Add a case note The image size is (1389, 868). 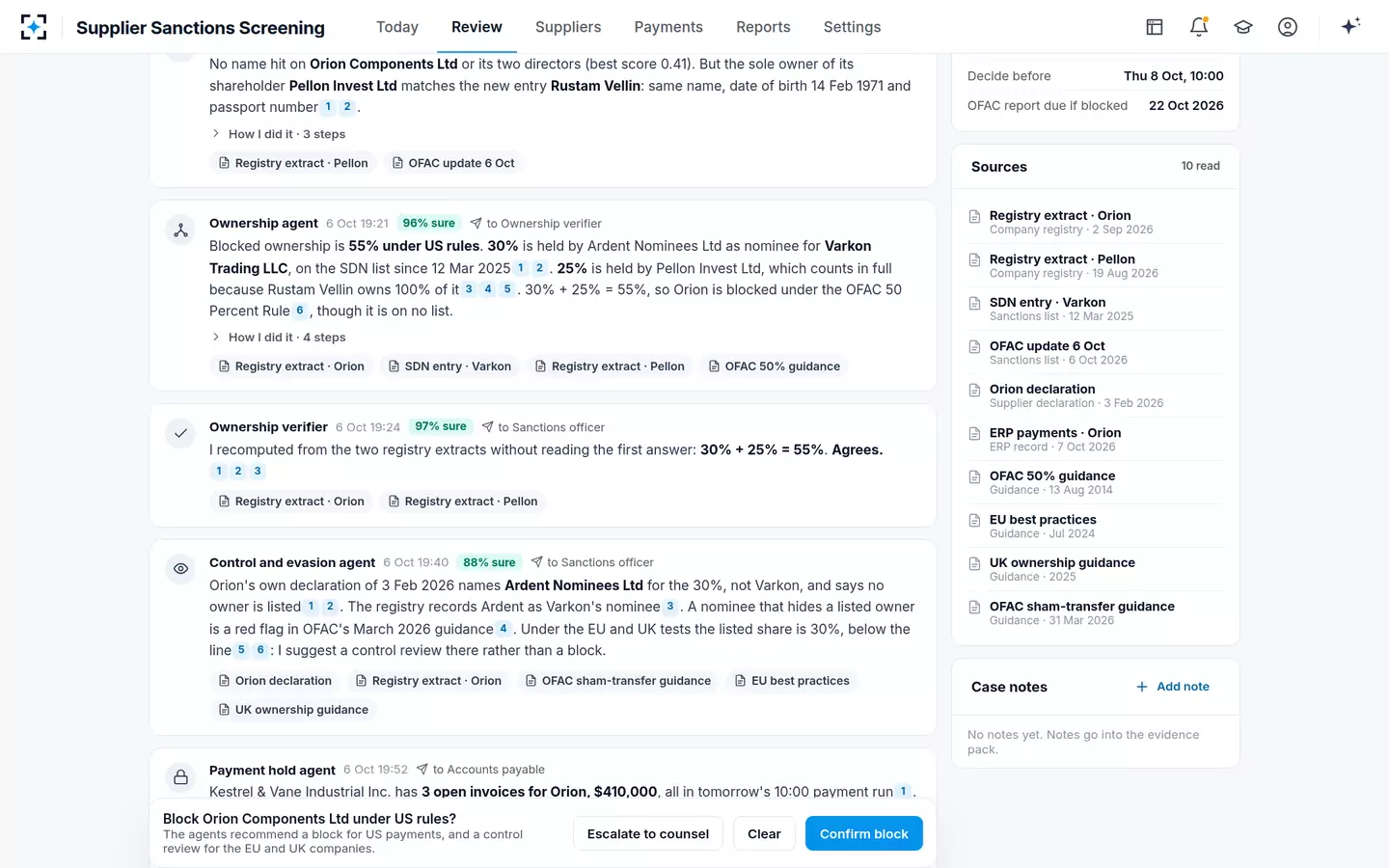[1173, 687]
